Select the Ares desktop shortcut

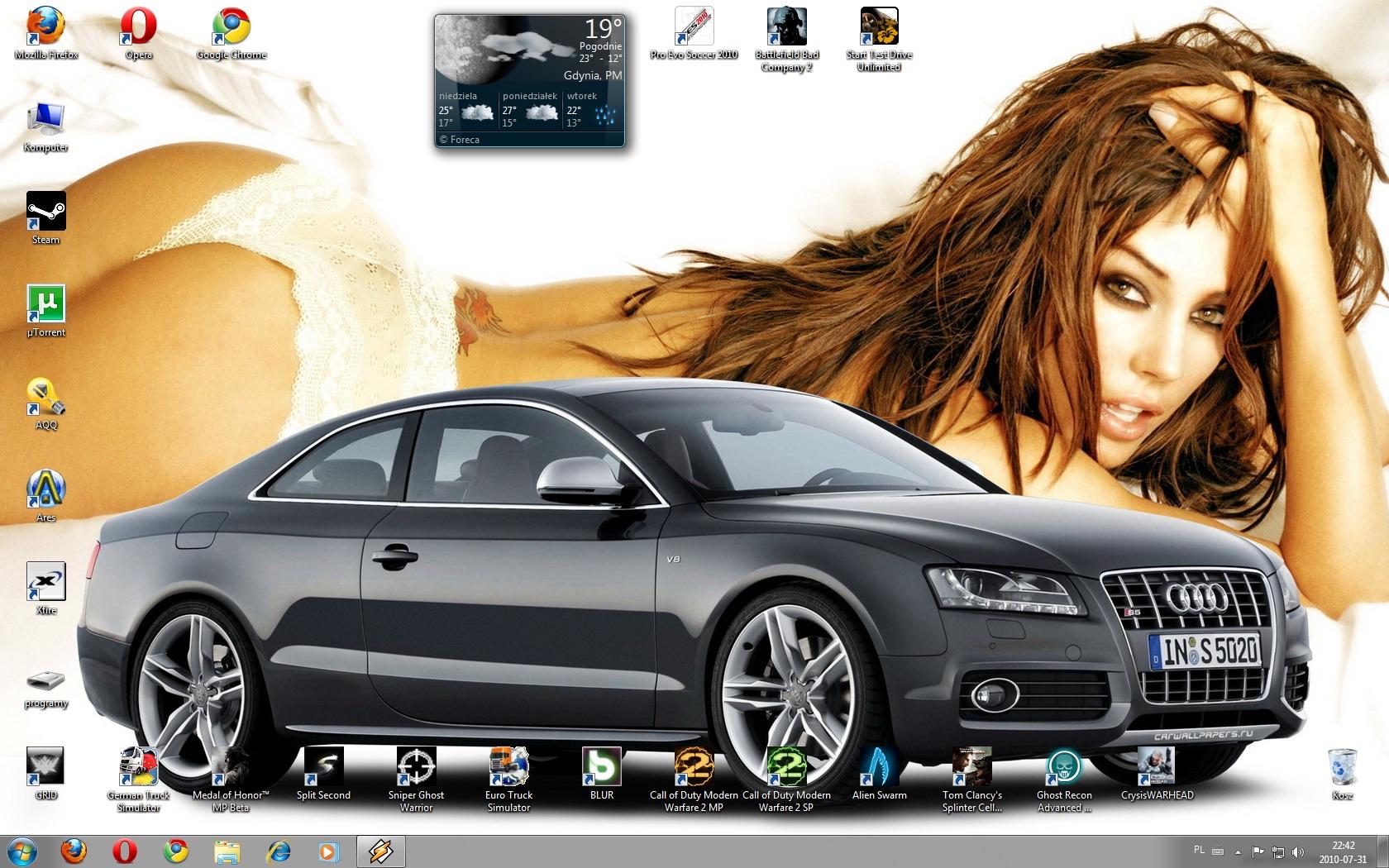click(x=46, y=497)
